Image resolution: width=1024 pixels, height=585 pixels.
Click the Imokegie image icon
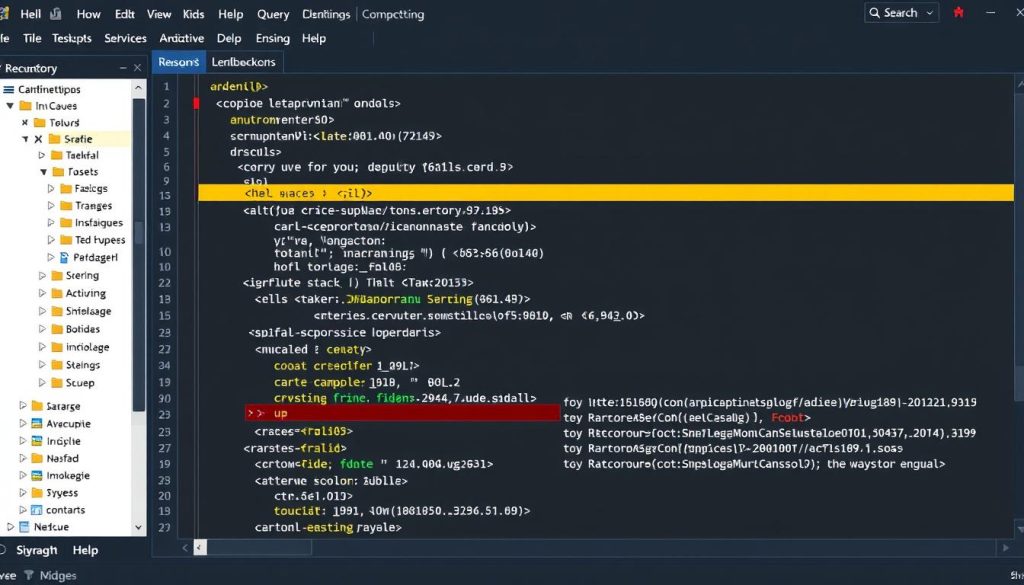point(37,475)
